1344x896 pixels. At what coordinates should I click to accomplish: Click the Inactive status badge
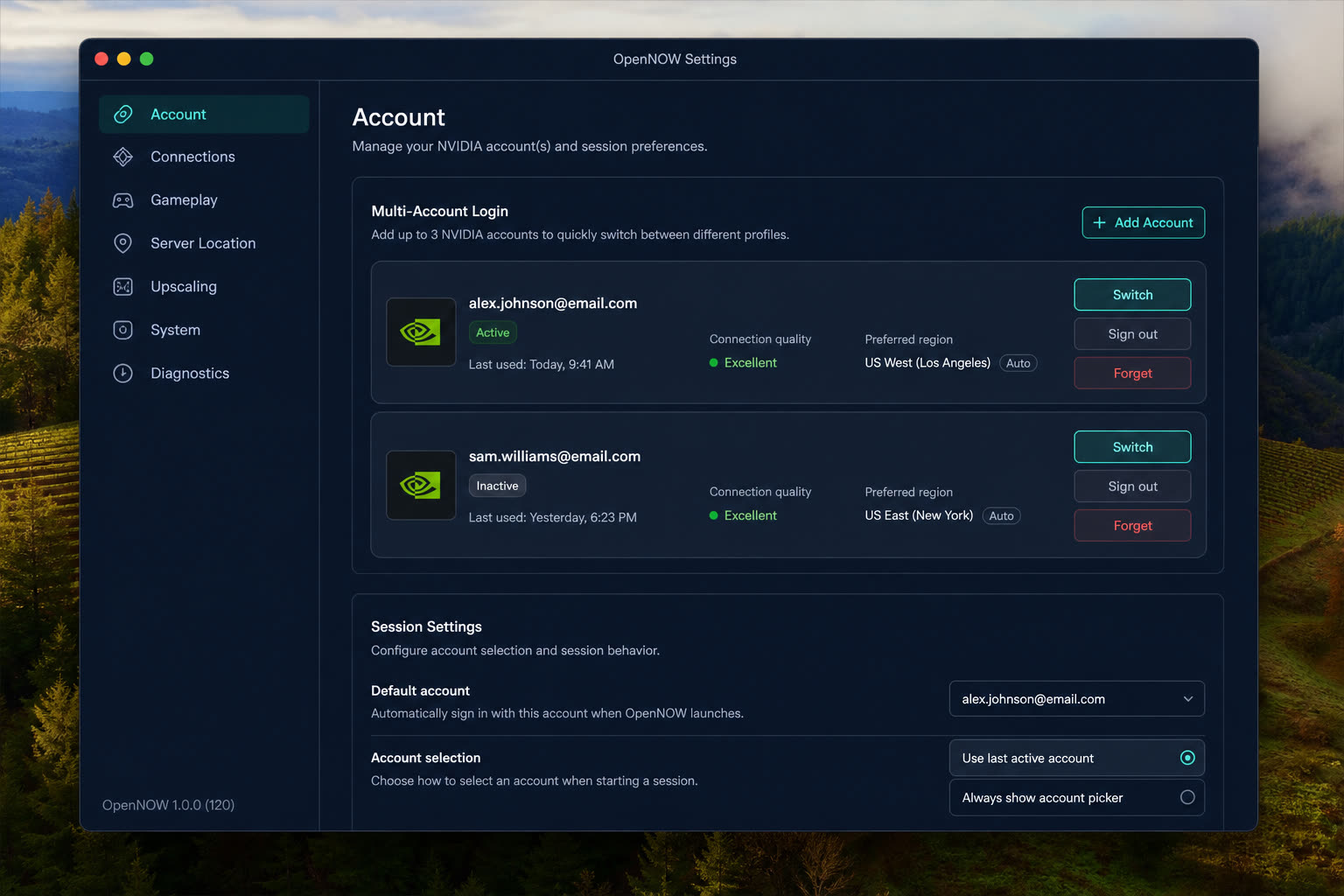(x=497, y=486)
